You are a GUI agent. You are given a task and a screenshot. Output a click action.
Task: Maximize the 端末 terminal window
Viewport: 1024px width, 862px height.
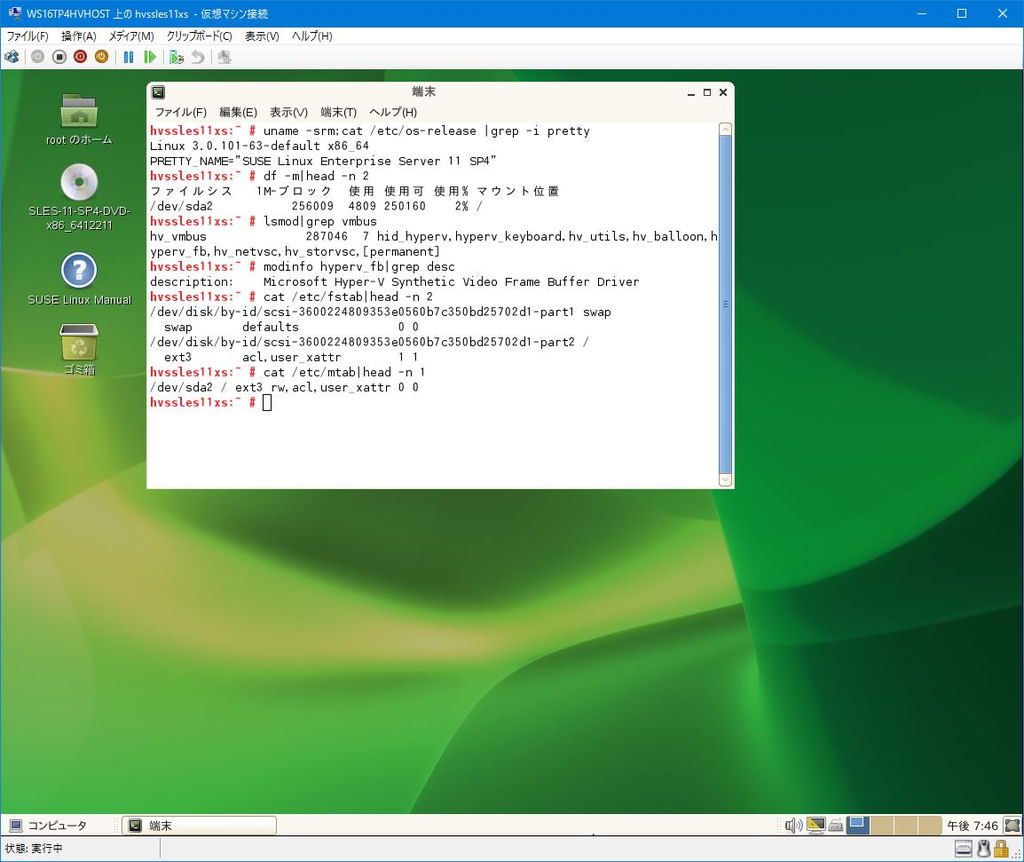click(707, 93)
